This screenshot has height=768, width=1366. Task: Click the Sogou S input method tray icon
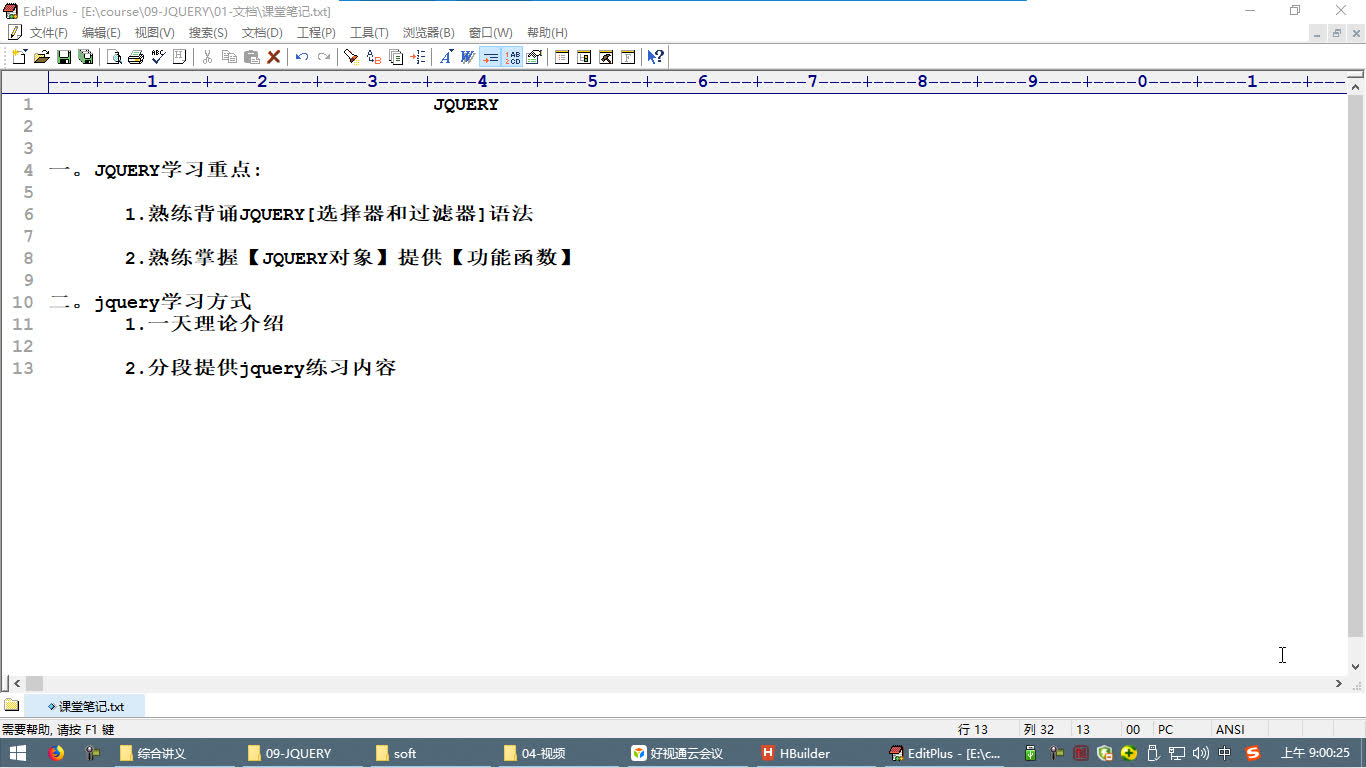click(x=1252, y=753)
